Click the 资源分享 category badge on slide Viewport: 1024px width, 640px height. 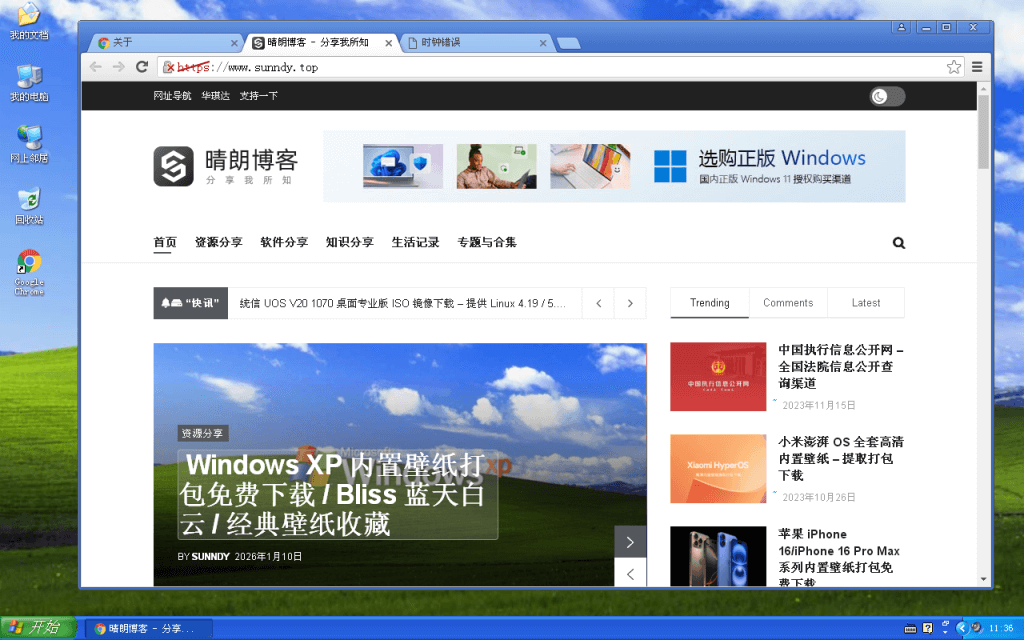click(202, 433)
